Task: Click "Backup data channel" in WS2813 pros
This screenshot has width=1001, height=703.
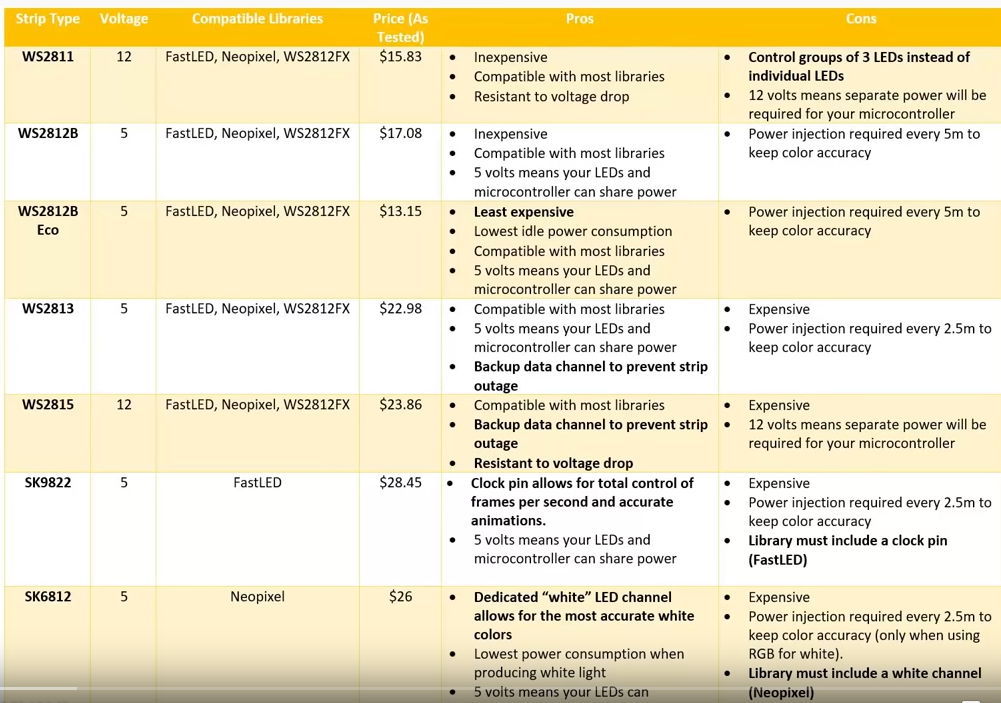Action: click(591, 376)
